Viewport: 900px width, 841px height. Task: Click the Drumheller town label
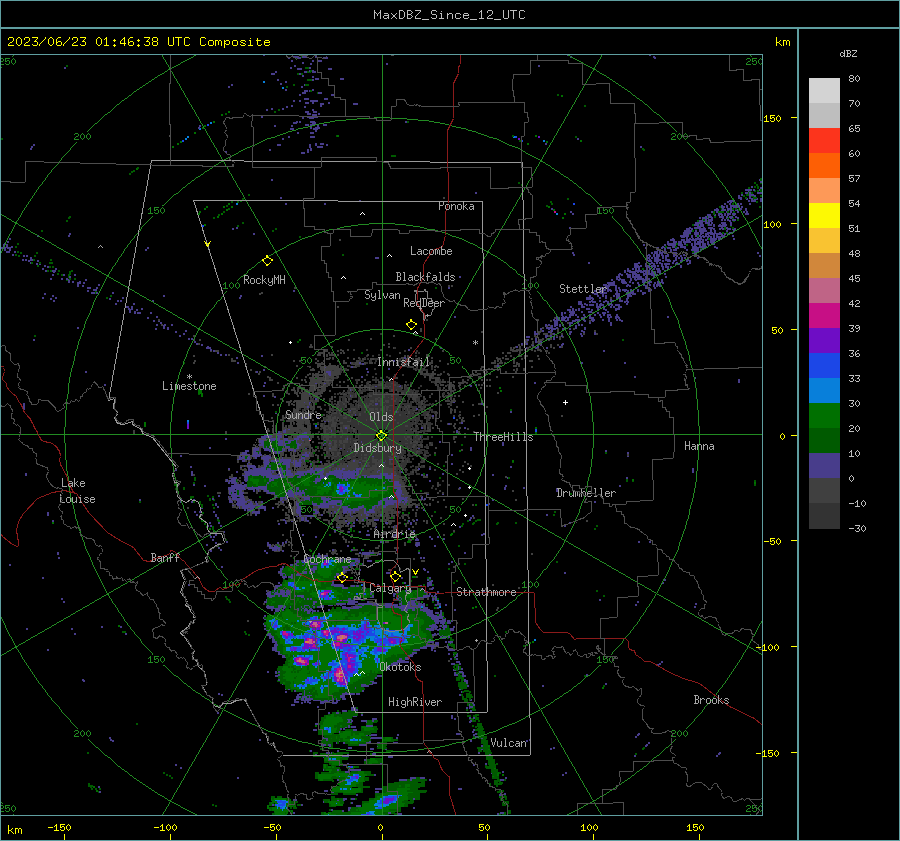[x=586, y=493]
